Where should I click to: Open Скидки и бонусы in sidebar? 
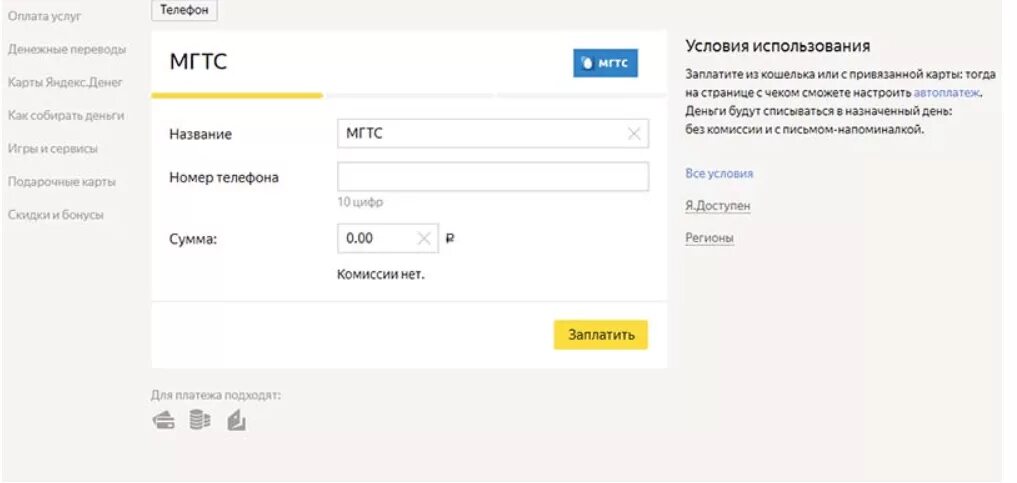click(x=56, y=215)
